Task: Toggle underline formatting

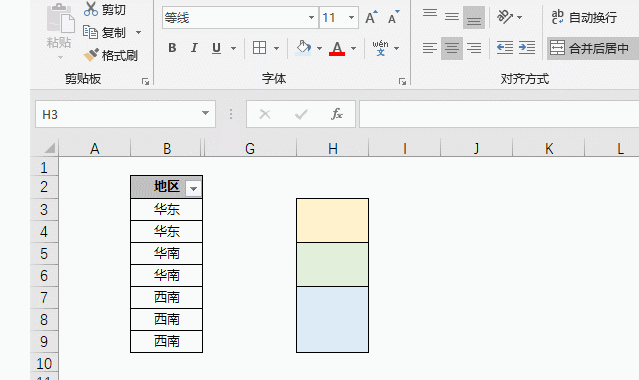Action: (216, 48)
